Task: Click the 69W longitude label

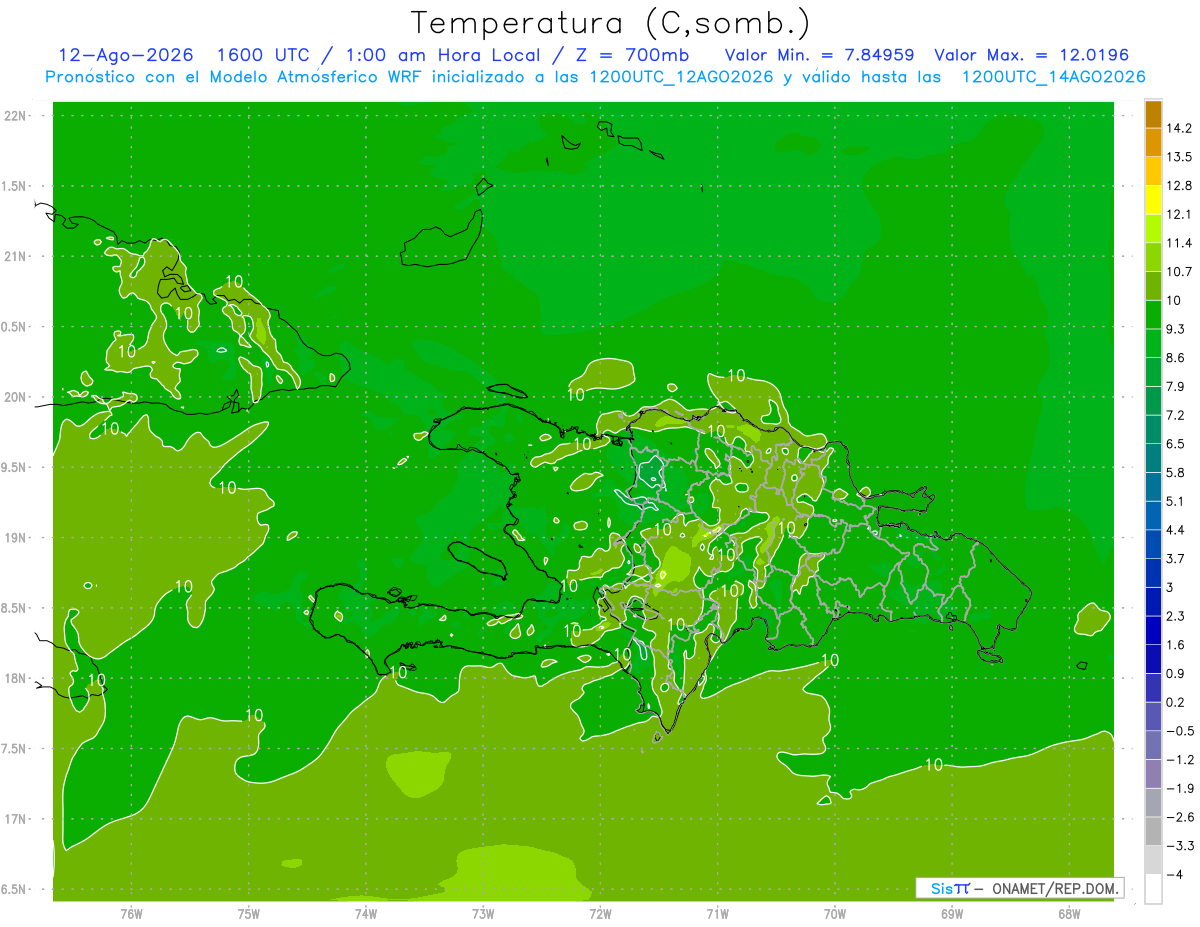Action: pyautogui.click(x=952, y=913)
